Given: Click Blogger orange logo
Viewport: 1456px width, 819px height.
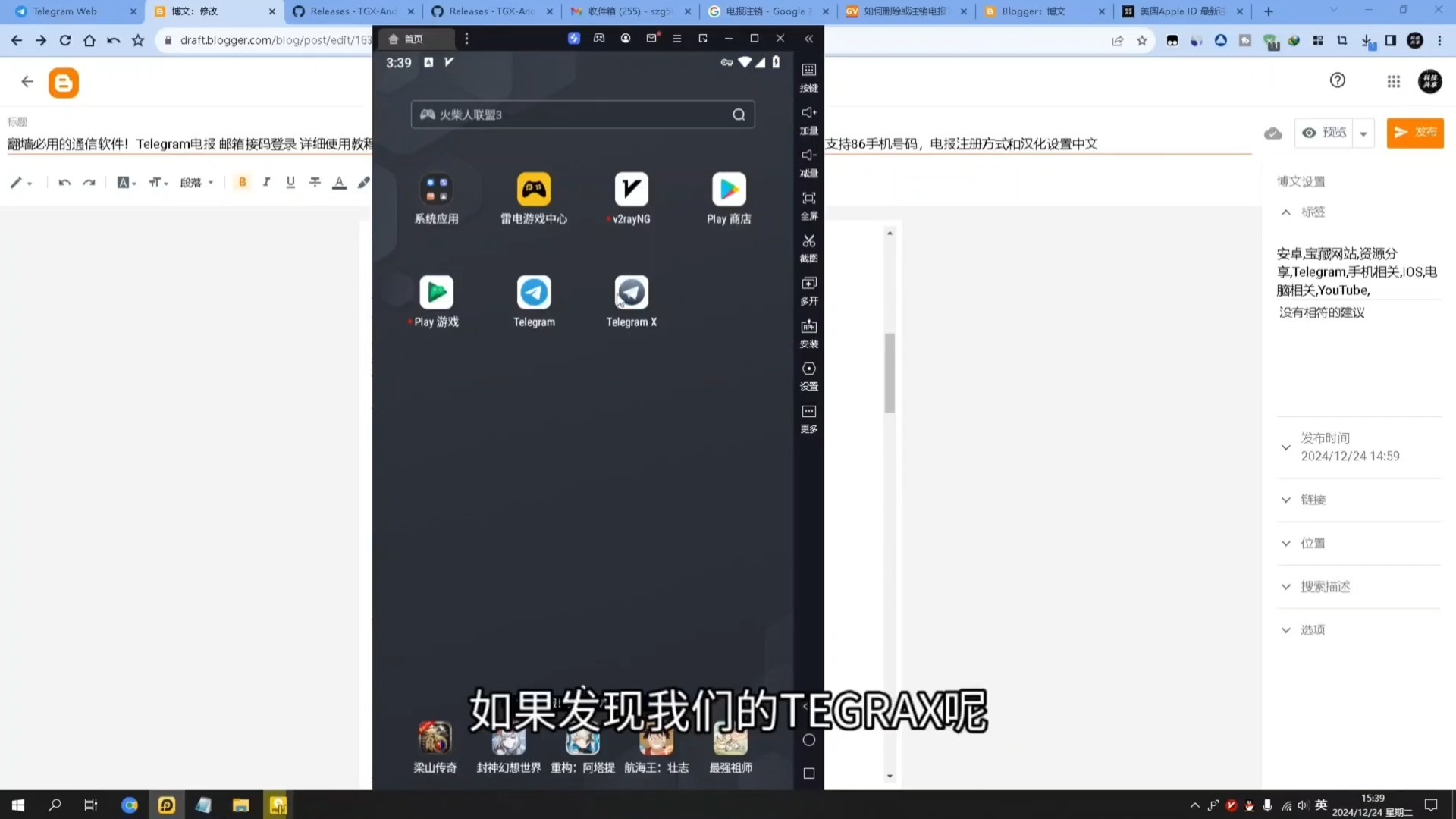Looking at the screenshot, I should [64, 83].
